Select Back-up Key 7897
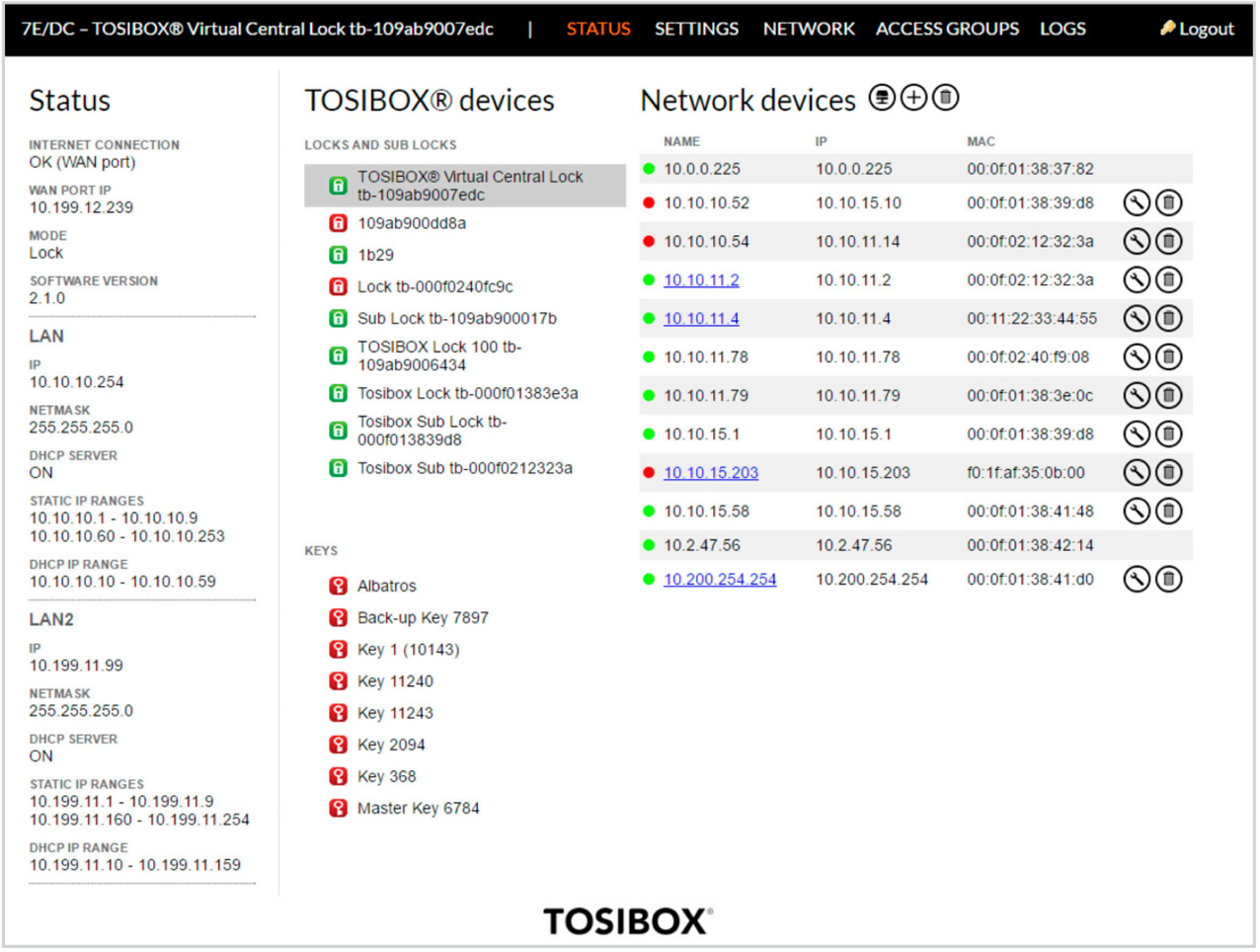Screen dimensions: 1260x952 423,618
